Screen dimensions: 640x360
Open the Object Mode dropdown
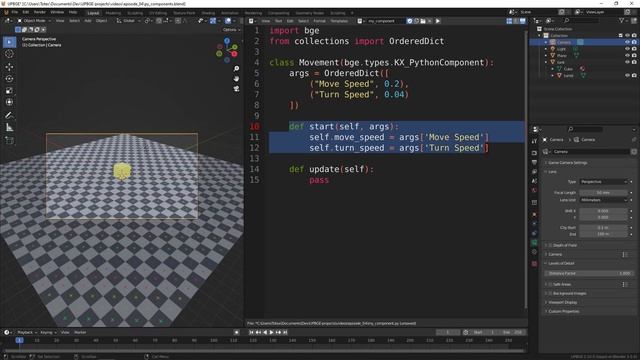coord(34,21)
